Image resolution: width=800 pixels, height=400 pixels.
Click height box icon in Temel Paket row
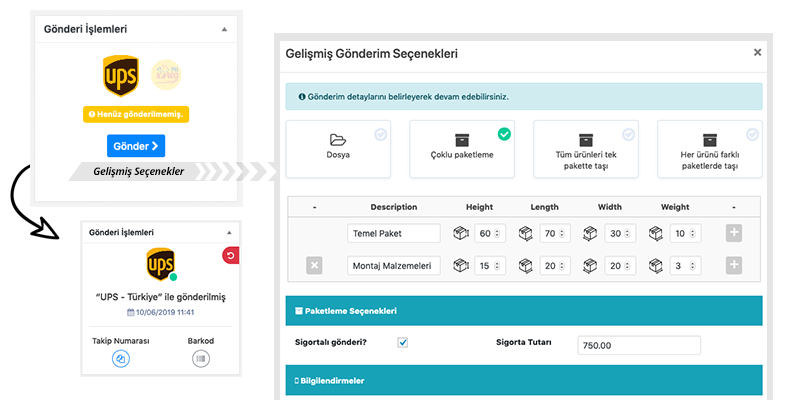coord(460,233)
